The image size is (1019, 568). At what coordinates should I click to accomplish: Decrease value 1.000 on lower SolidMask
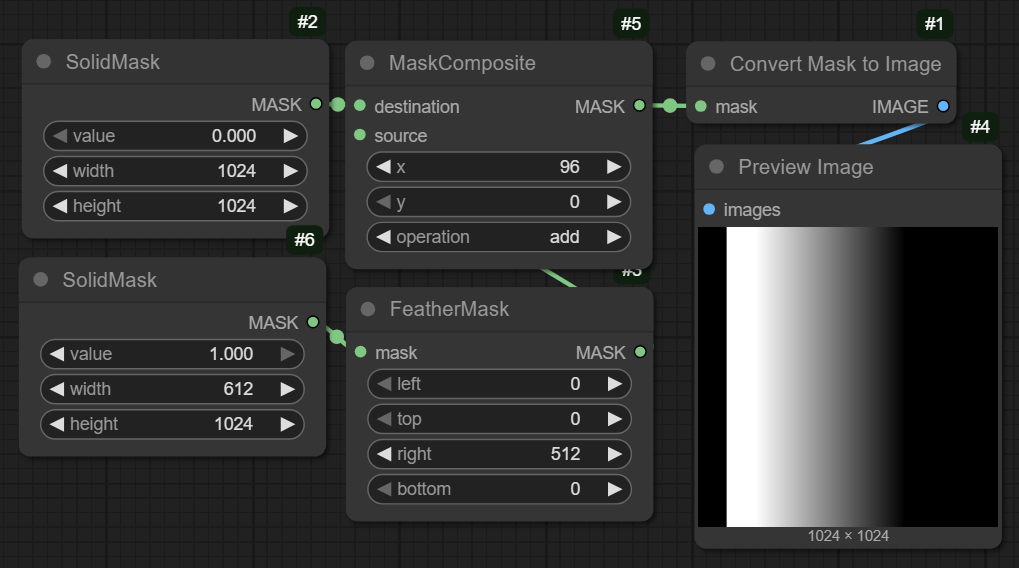(57, 354)
